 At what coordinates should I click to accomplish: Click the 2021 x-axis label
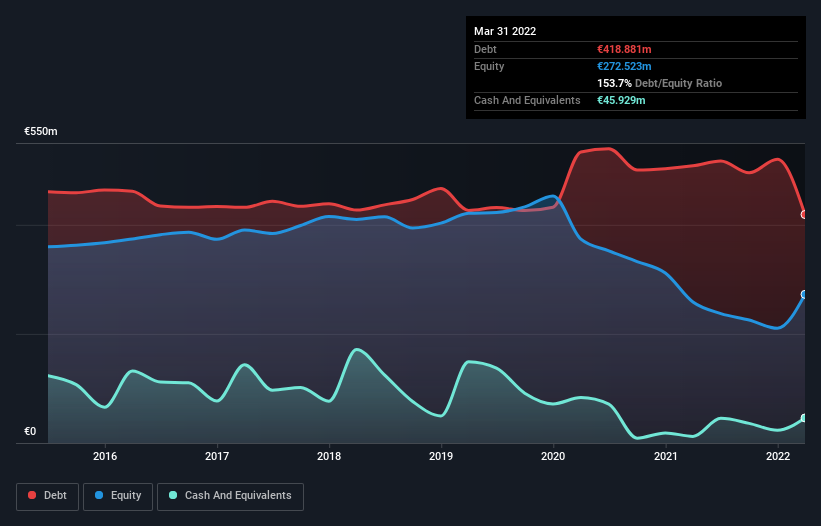pyautogui.click(x=665, y=456)
